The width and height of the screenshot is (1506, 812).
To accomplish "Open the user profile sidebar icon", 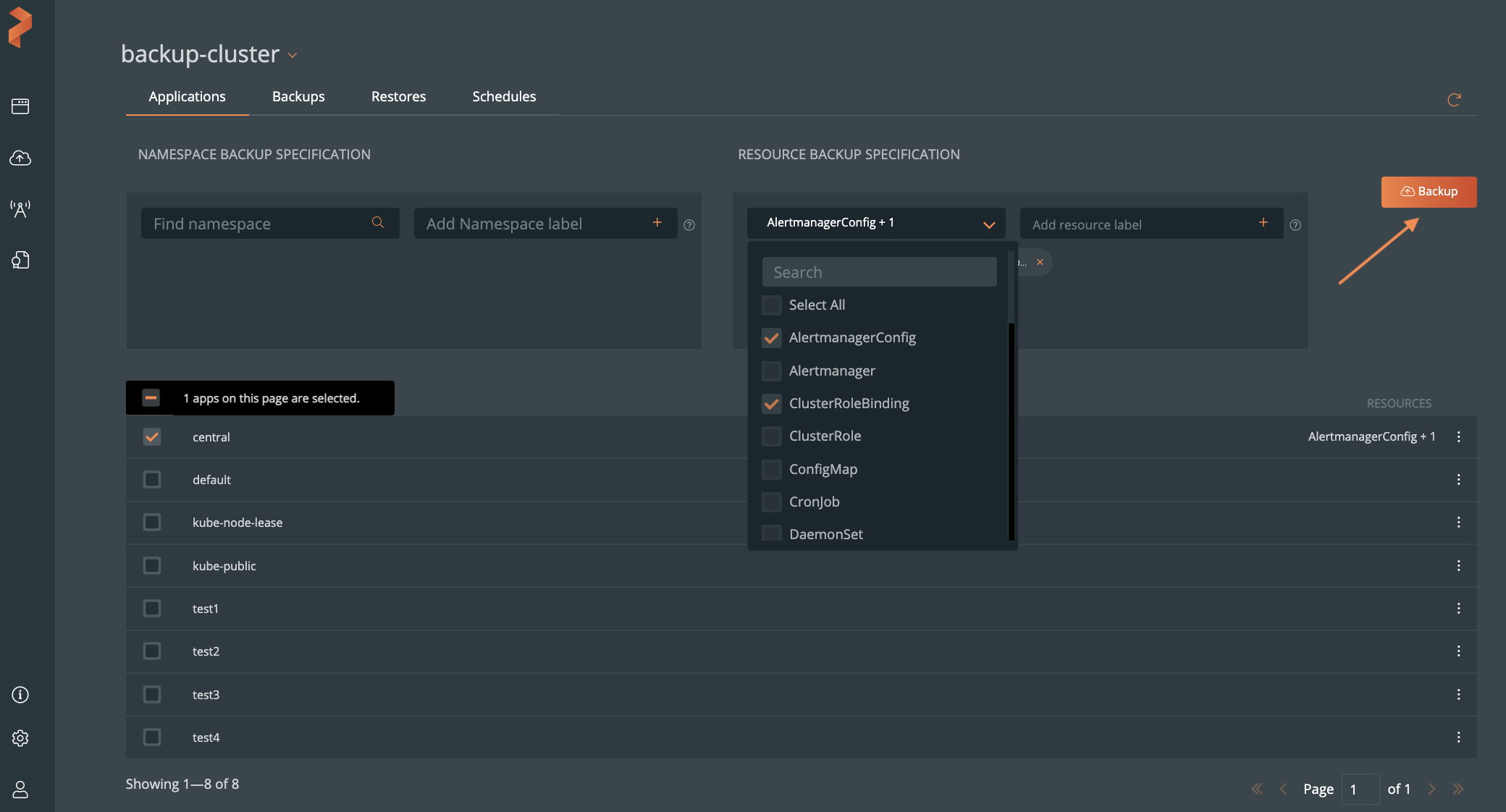I will click(20, 790).
